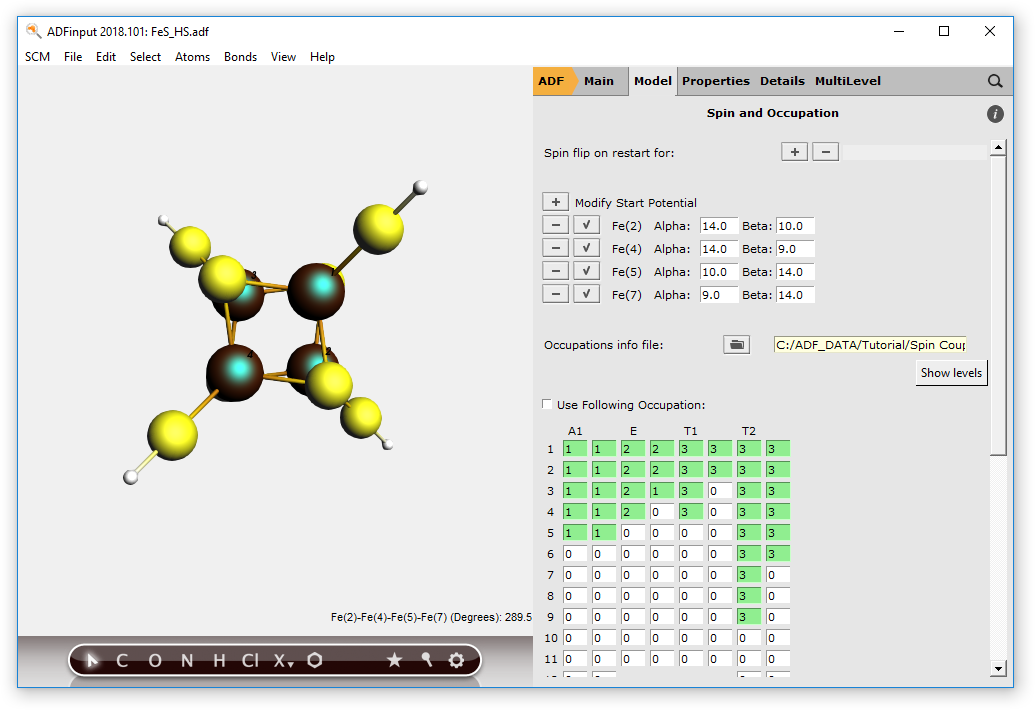Remove the Fe(5) start potential row
Image resolution: width=1035 pixels, height=710 pixels.
click(x=556, y=271)
